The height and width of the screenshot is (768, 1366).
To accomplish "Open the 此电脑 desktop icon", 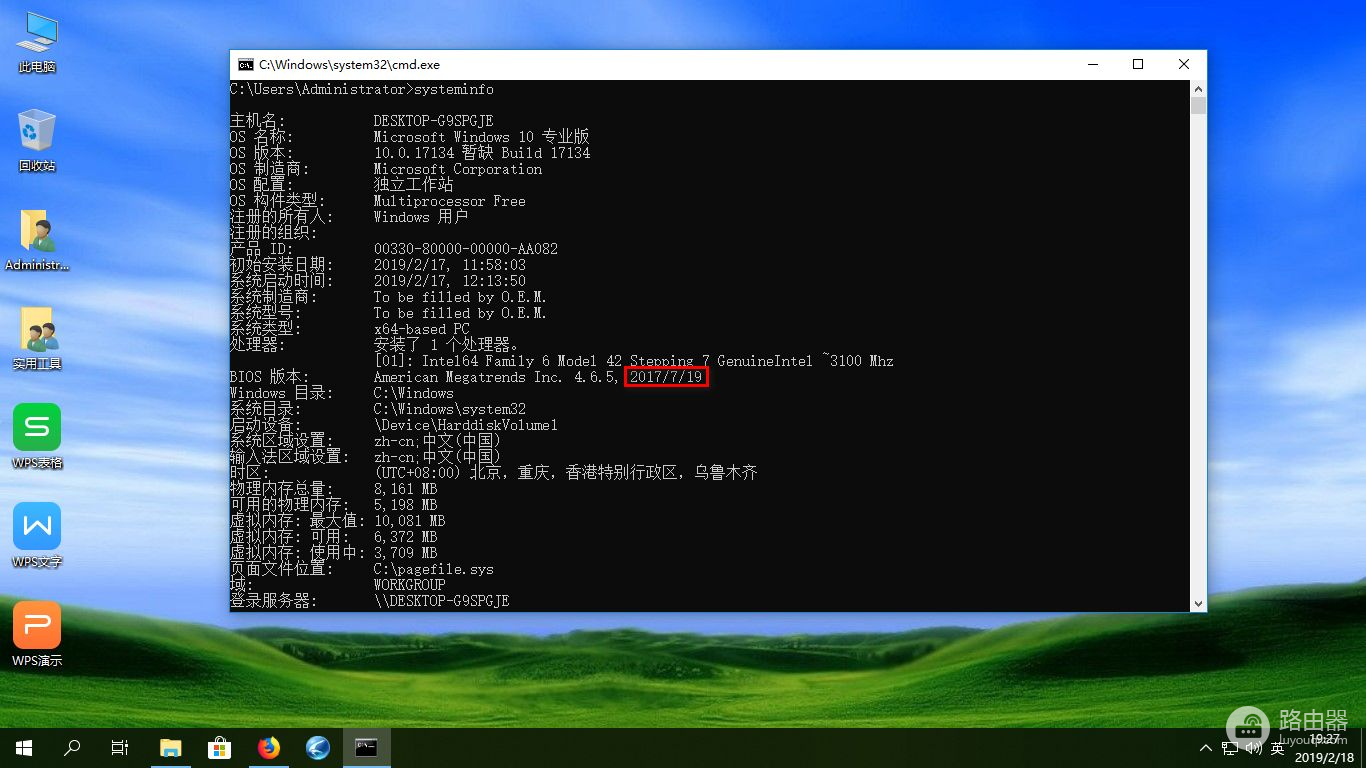I will (37, 42).
